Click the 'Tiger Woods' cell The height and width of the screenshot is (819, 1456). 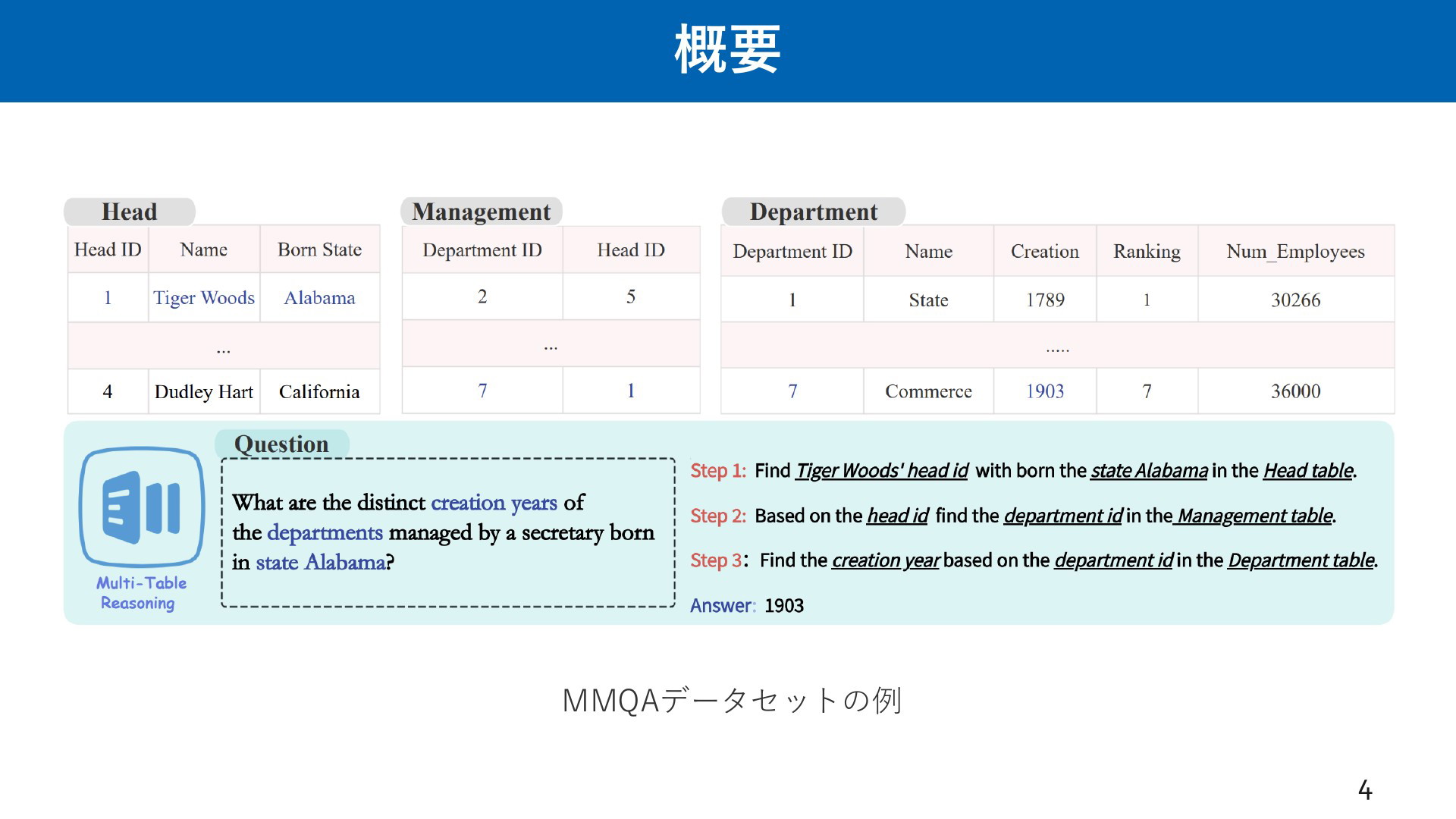(x=204, y=298)
